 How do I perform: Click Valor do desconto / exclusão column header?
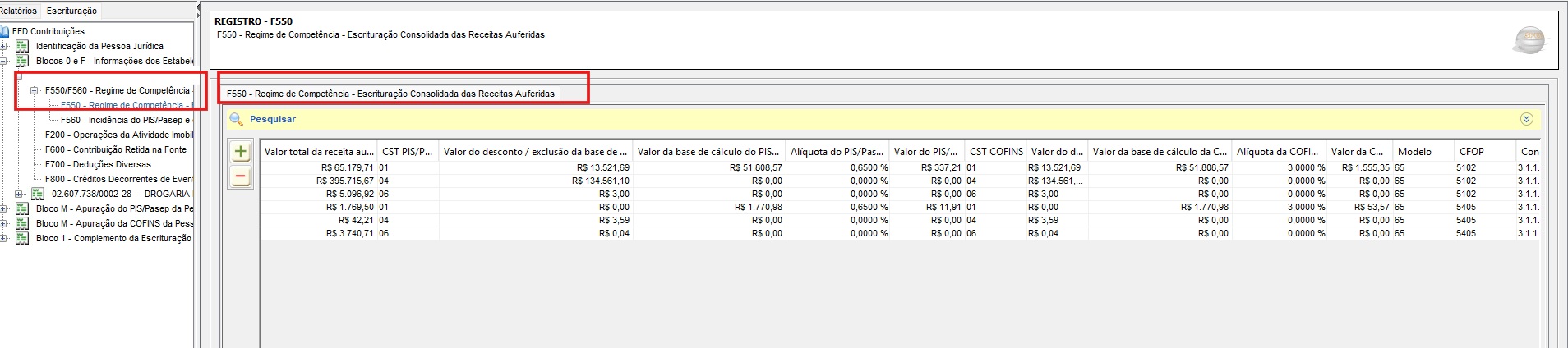536,151
